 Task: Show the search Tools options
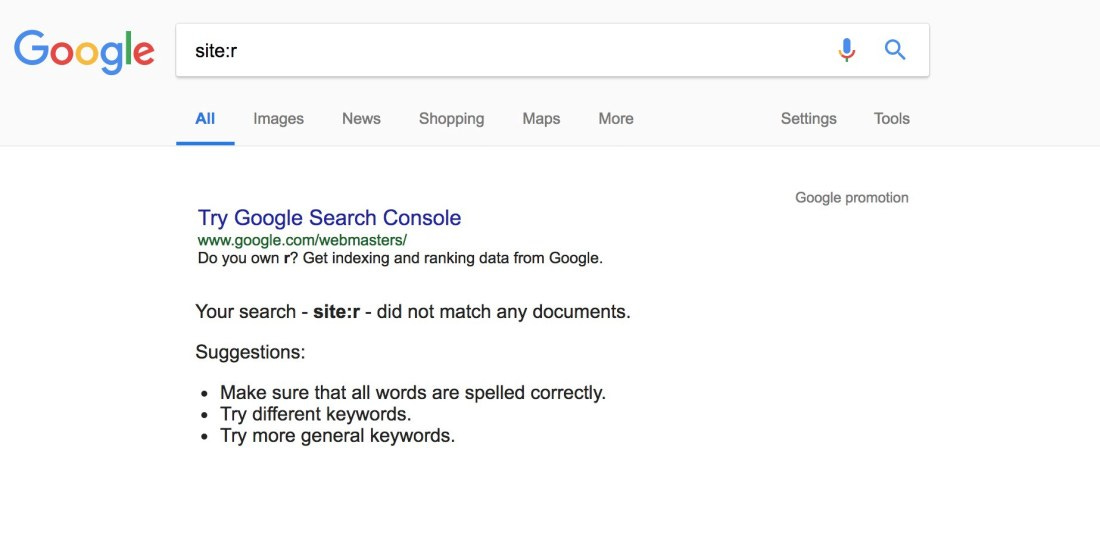pos(892,119)
